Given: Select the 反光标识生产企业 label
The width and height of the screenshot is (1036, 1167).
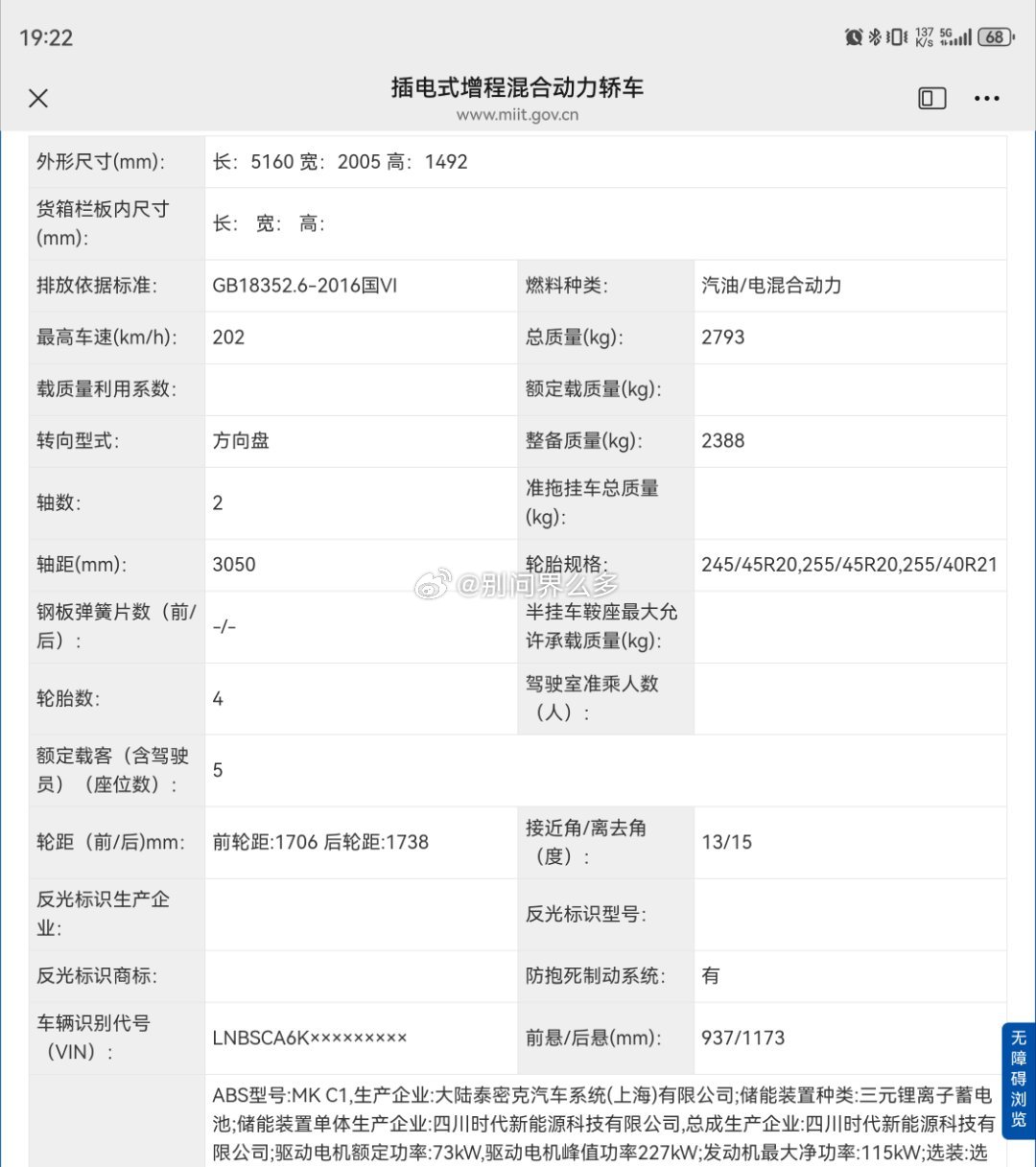Looking at the screenshot, I should tap(103, 913).
